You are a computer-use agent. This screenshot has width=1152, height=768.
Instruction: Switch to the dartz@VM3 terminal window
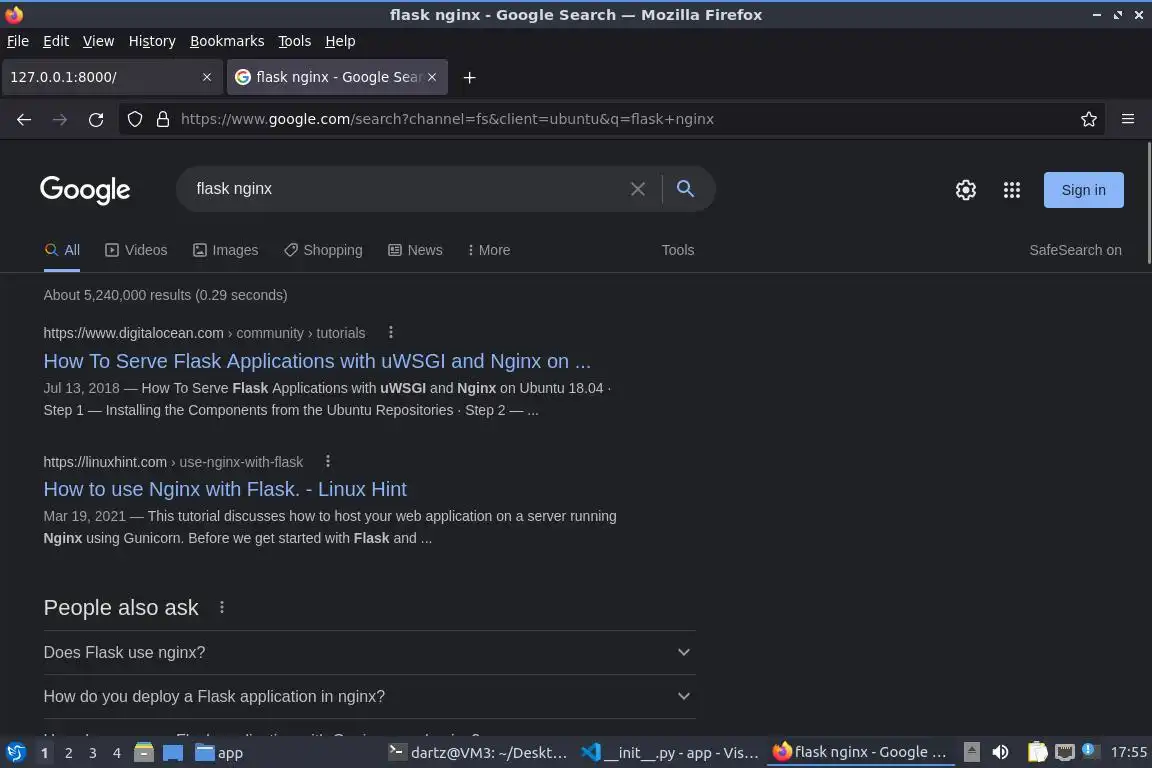478,753
